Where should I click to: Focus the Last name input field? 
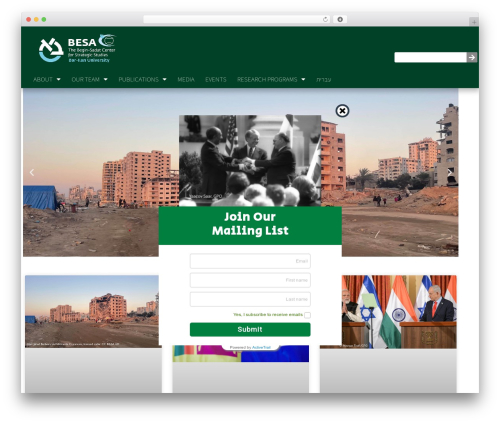point(250,299)
